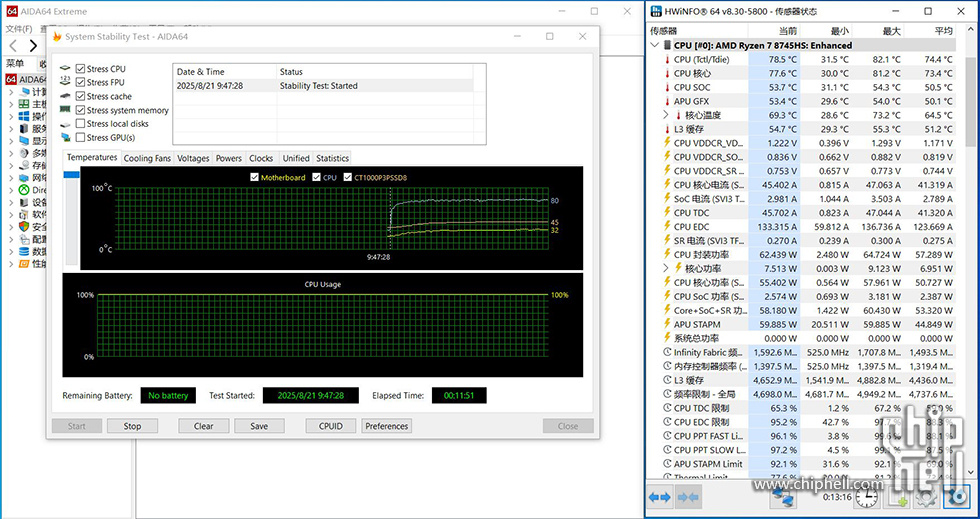Click the back arrow in AIDA64 toolbar
980x519 pixels.
tap(13, 46)
